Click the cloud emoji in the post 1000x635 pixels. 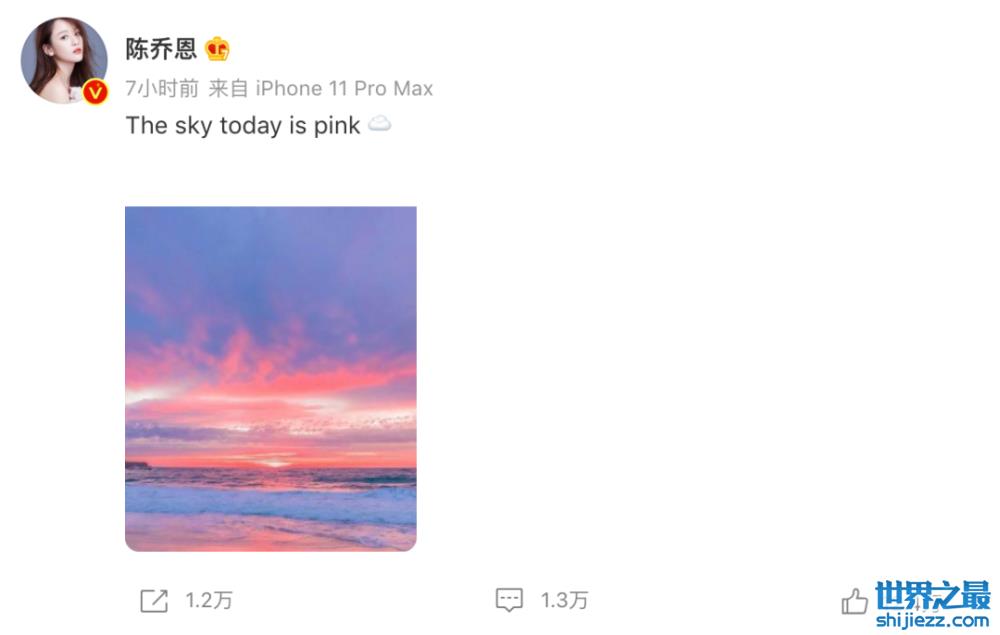[379, 125]
